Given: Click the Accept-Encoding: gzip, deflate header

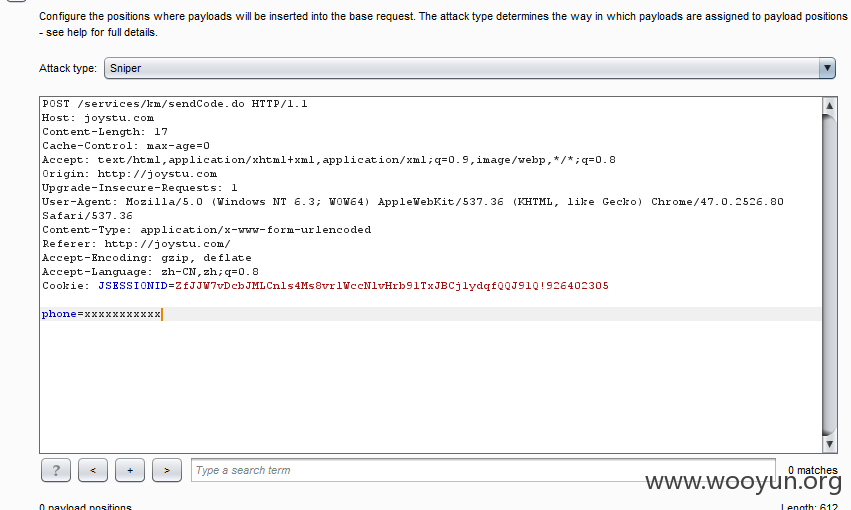Looking at the screenshot, I should pyautogui.click(x=147, y=258).
